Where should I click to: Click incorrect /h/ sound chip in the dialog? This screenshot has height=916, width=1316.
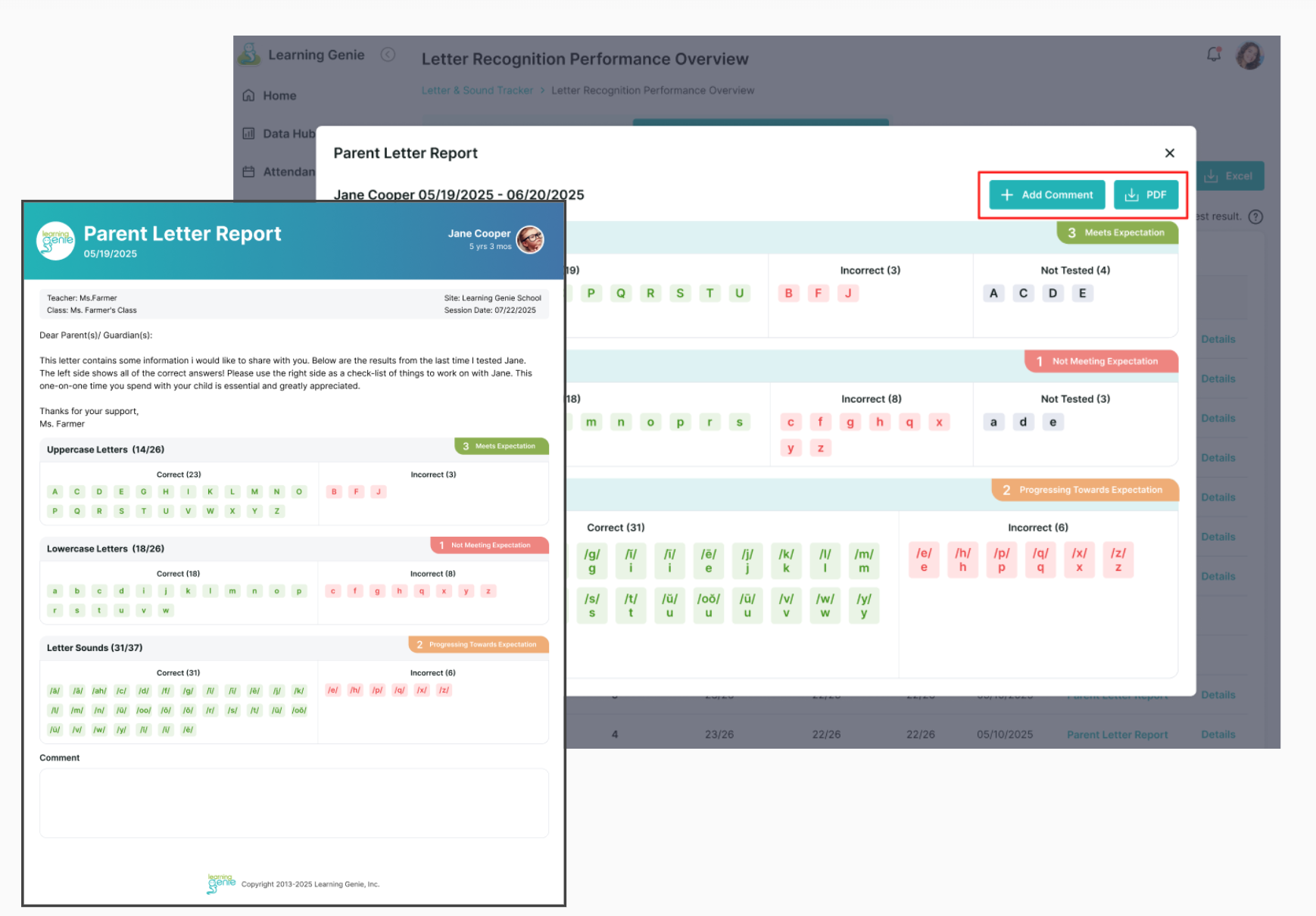962,559
